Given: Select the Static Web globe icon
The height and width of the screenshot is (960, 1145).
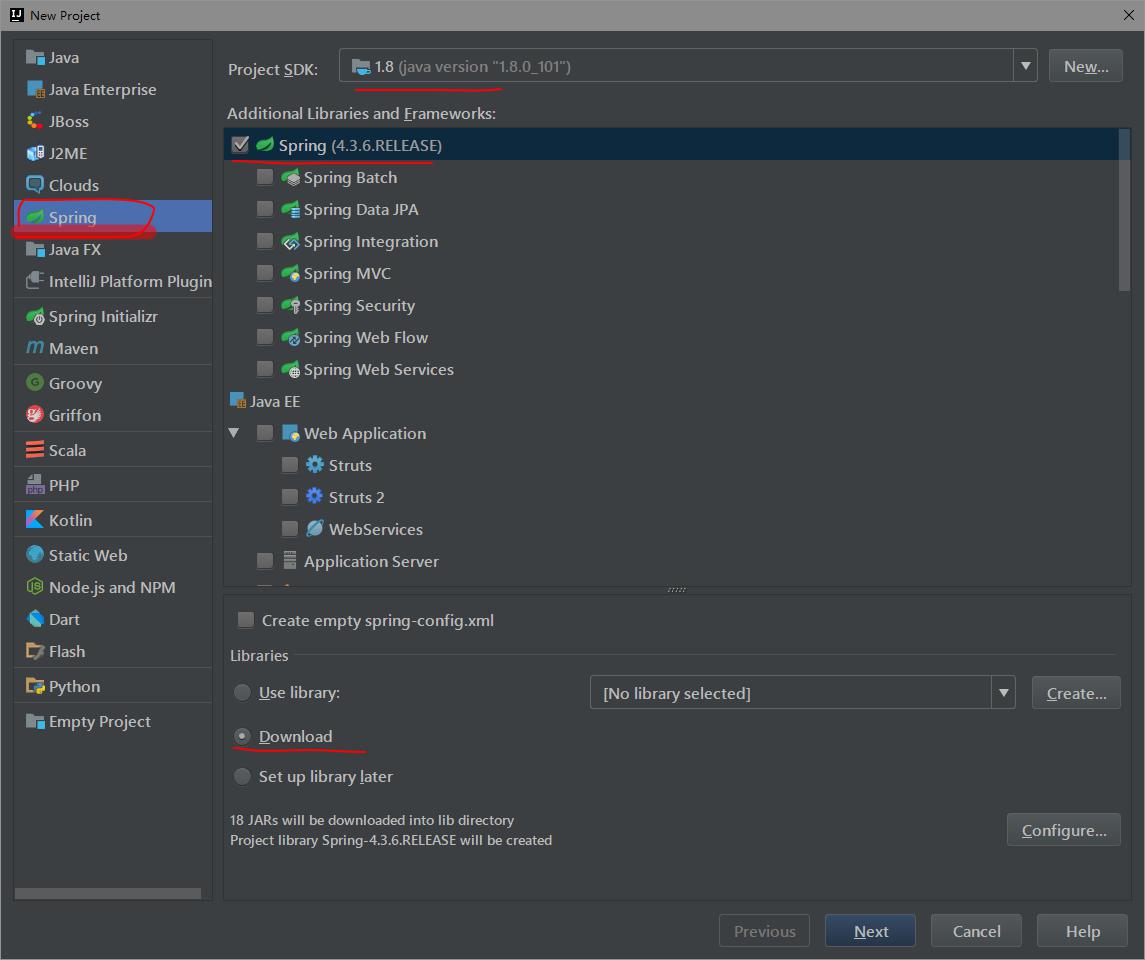Looking at the screenshot, I should coord(35,555).
